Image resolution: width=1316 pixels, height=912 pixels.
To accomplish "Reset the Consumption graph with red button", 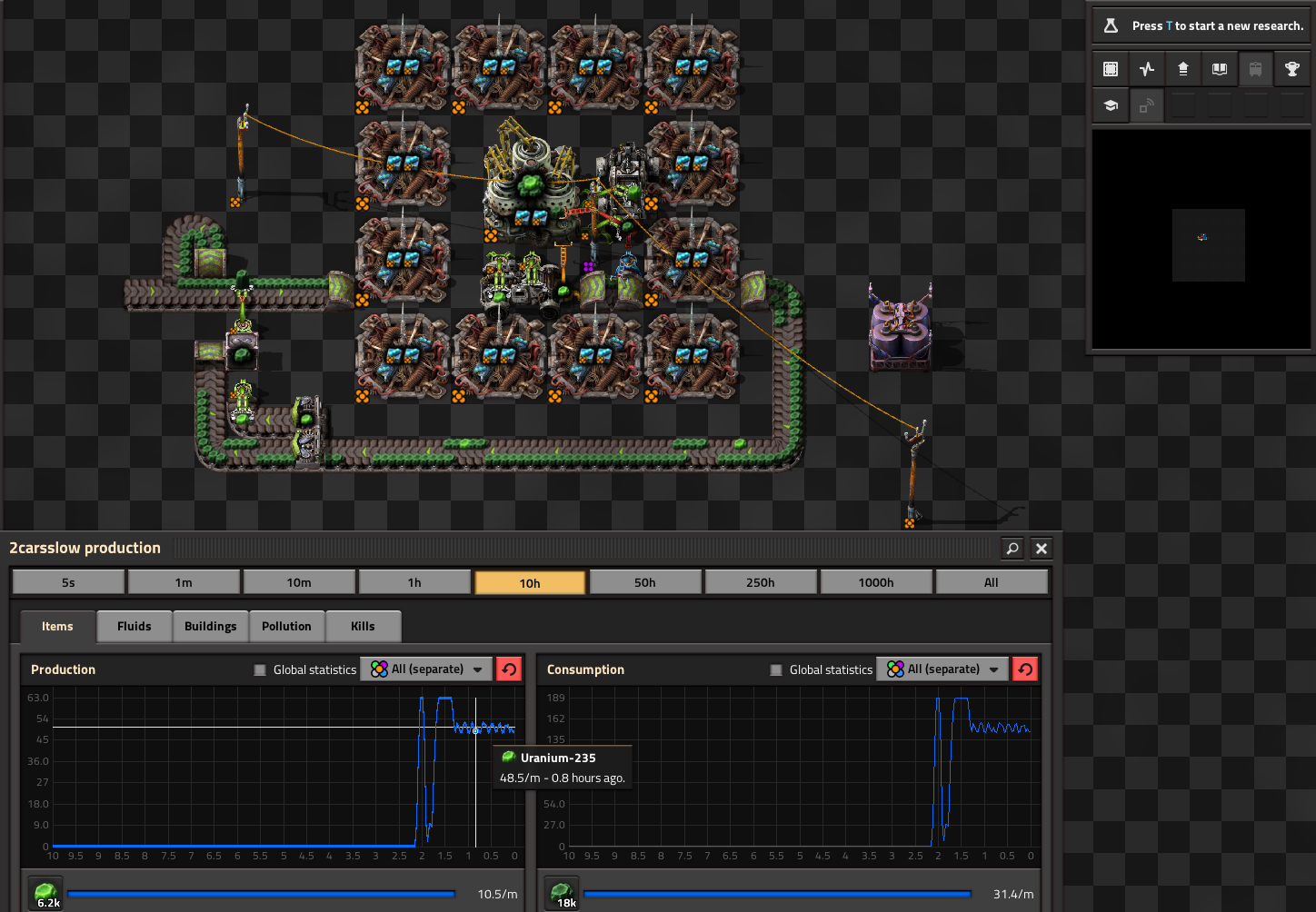I will tap(1025, 669).
